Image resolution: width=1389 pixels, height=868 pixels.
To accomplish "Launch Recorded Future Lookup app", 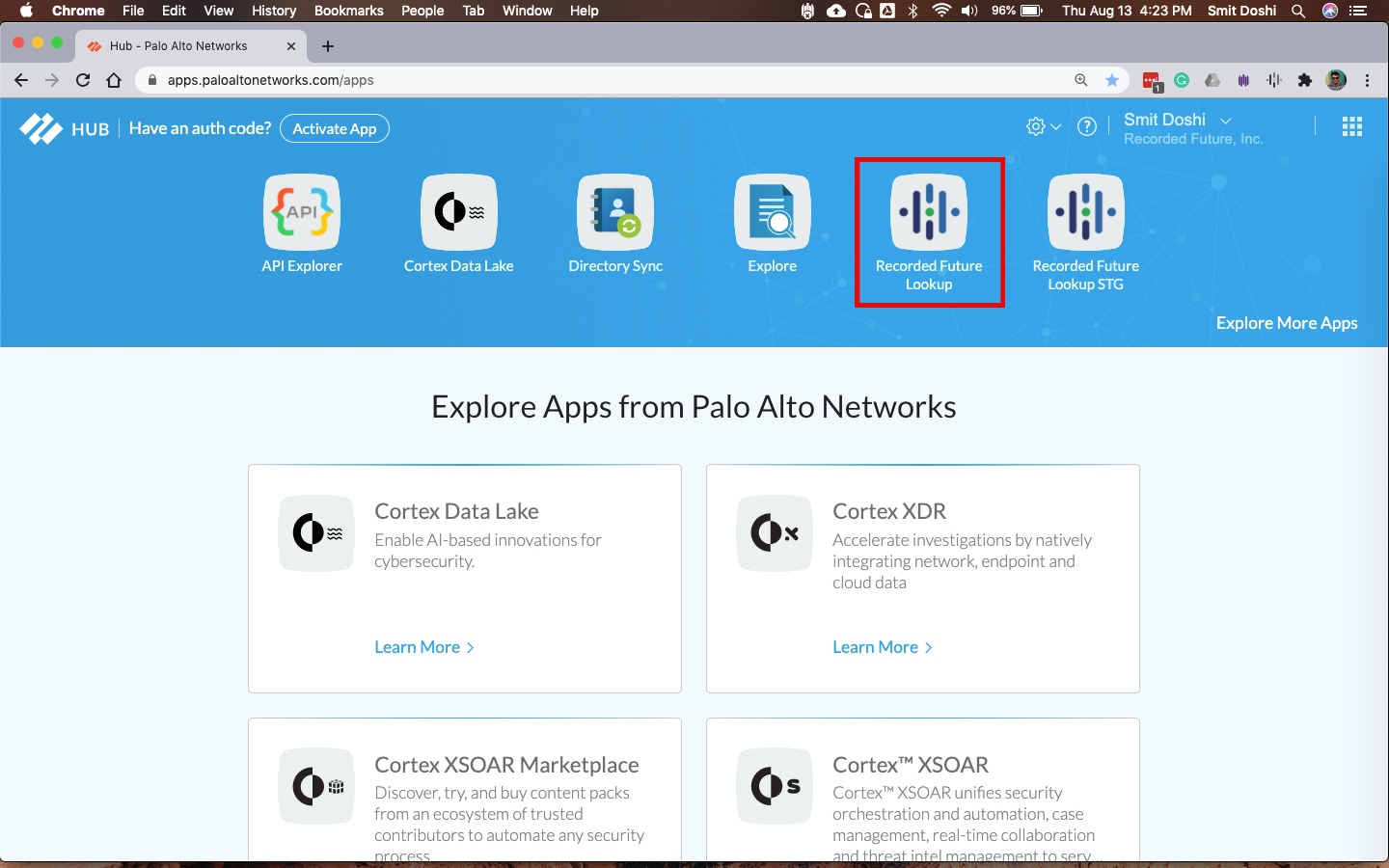I will pyautogui.click(x=929, y=212).
